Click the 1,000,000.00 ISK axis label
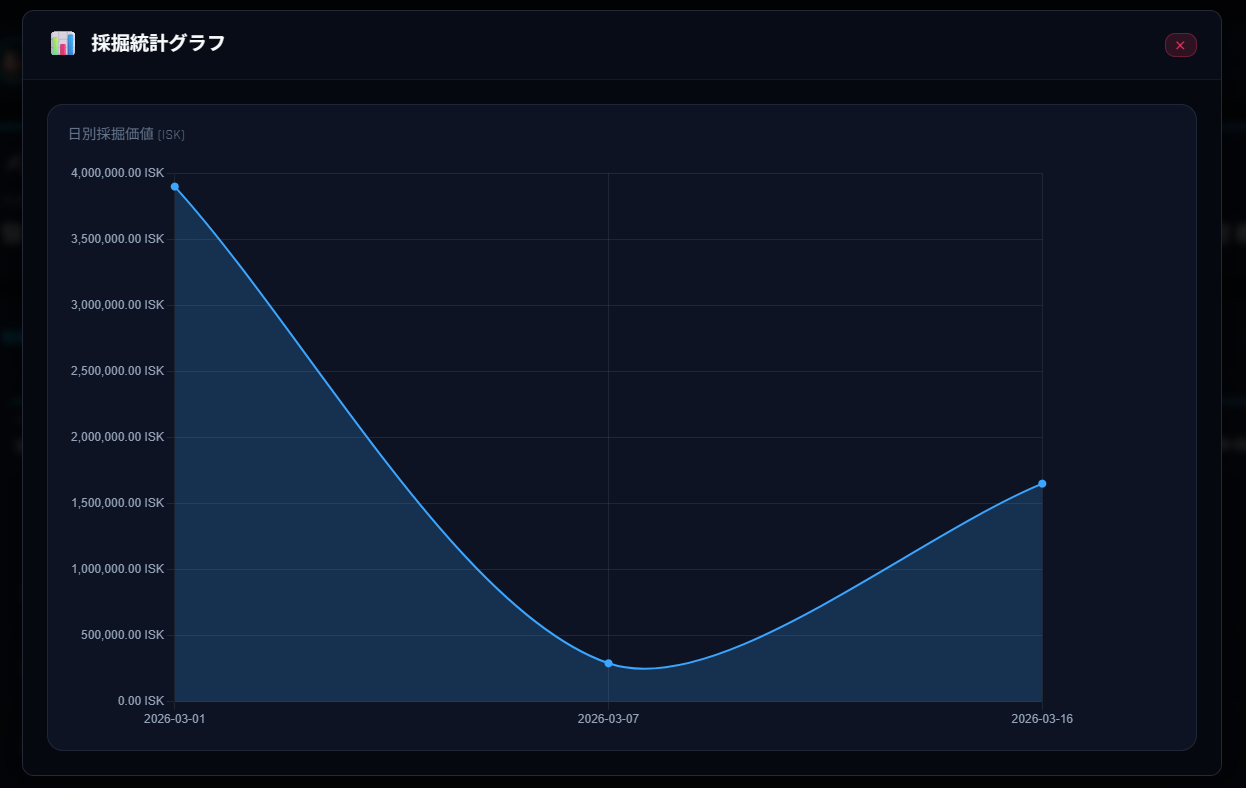The width and height of the screenshot is (1246, 788). 117,569
